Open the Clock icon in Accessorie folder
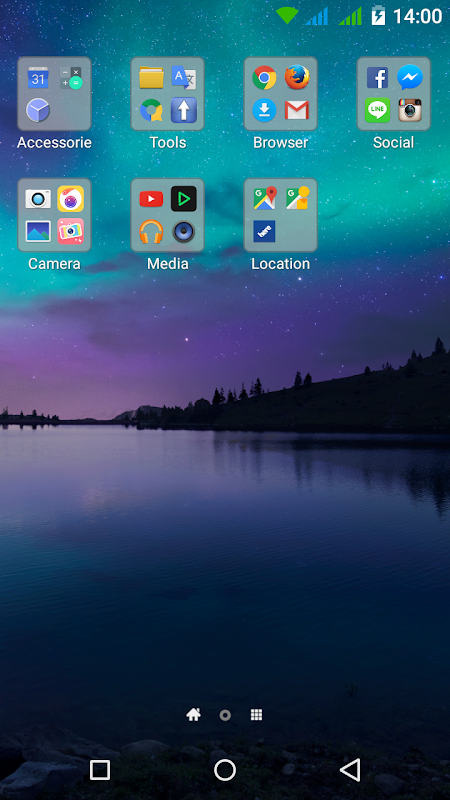 [x=38, y=110]
